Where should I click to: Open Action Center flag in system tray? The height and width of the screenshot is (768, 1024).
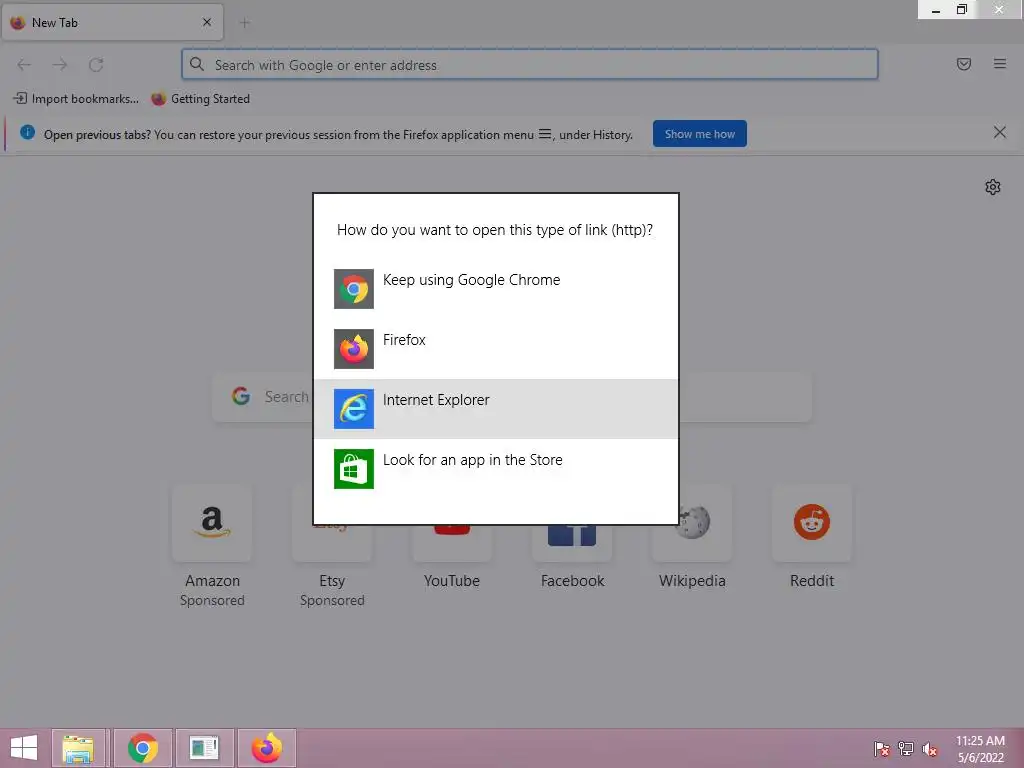[882, 748]
